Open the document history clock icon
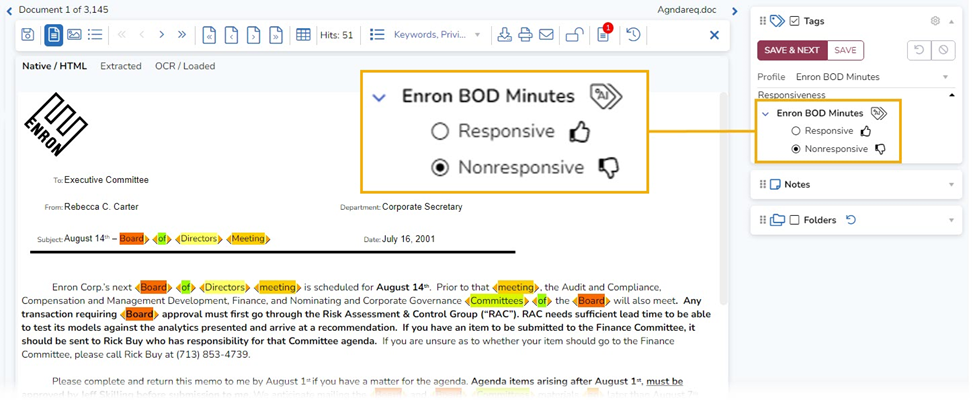 click(x=633, y=35)
